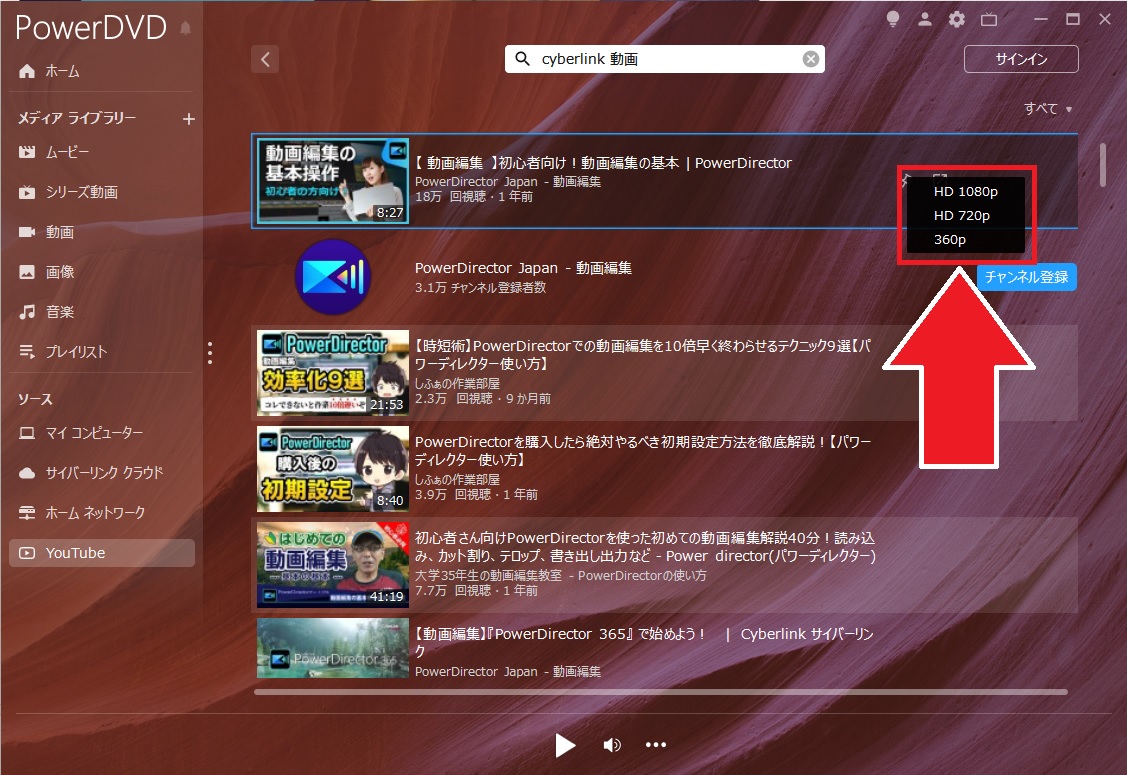Open title 初心者さん向けPowerDirectorを使った初めての動画編集
The height and width of the screenshot is (775, 1127).
click(x=645, y=546)
